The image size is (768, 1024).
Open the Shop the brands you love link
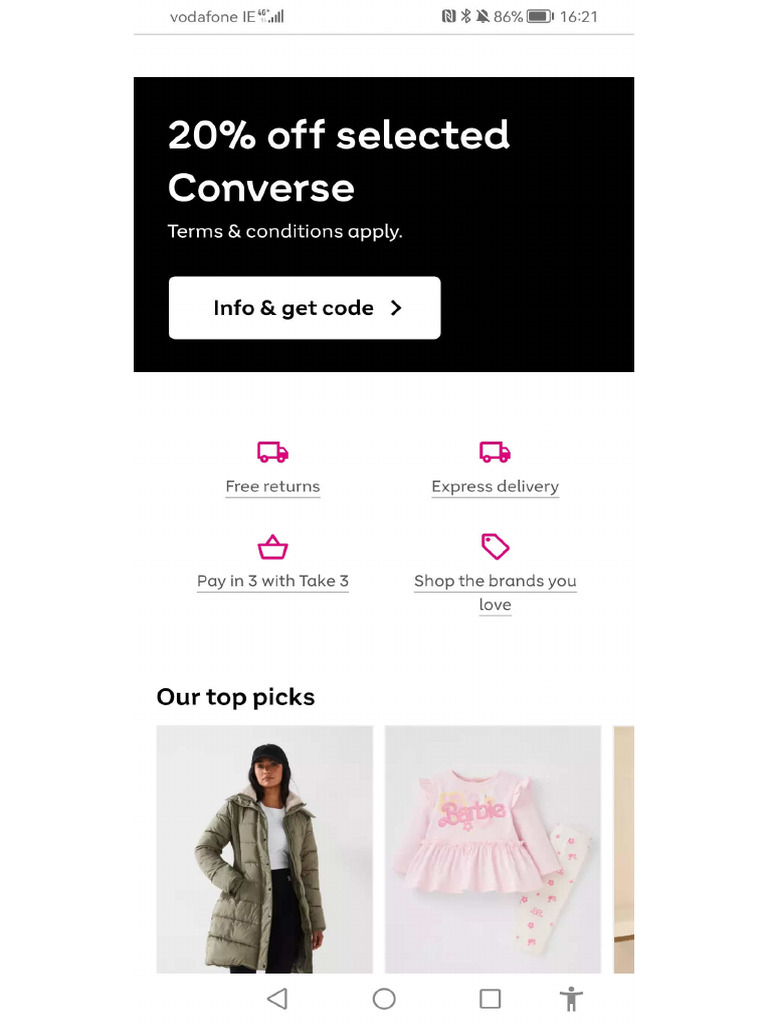(495, 592)
